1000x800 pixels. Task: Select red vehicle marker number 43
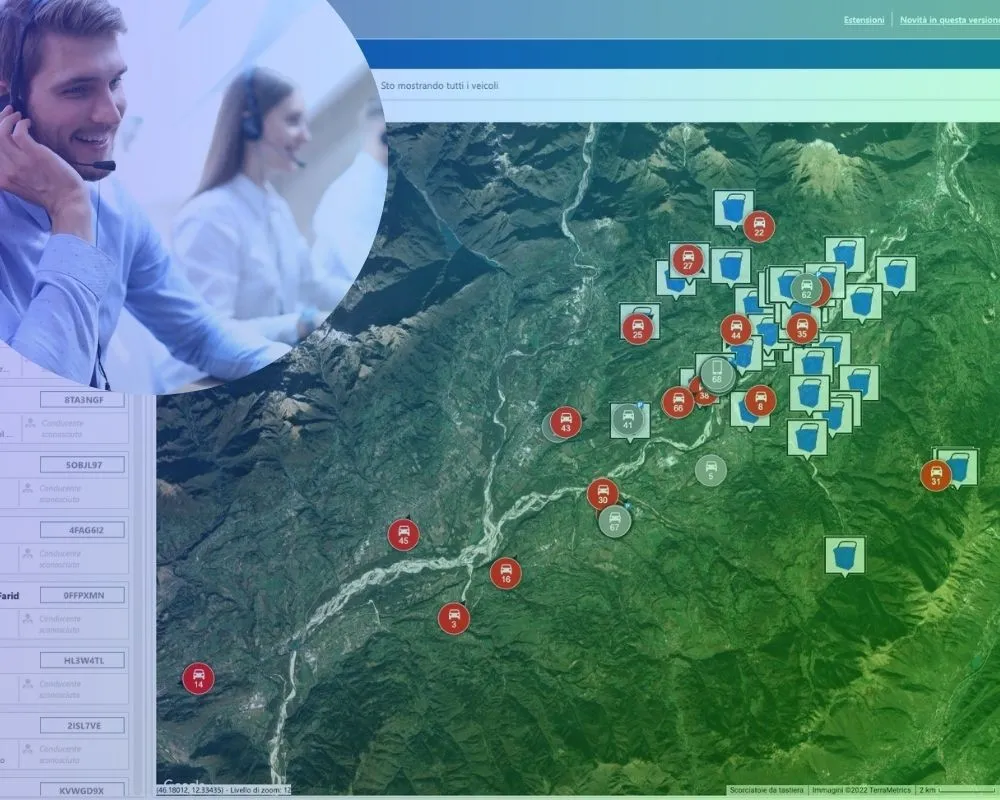(x=565, y=422)
